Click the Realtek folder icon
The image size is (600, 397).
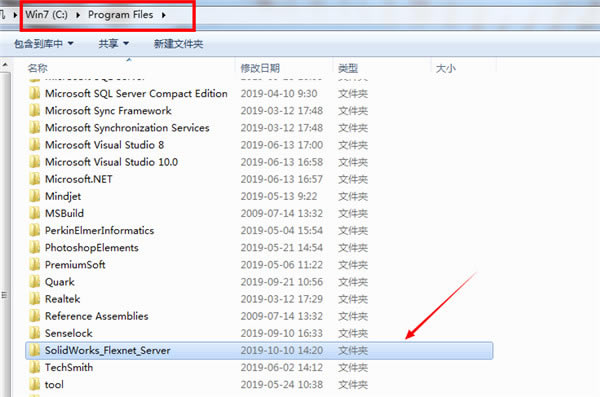[x=34, y=299]
